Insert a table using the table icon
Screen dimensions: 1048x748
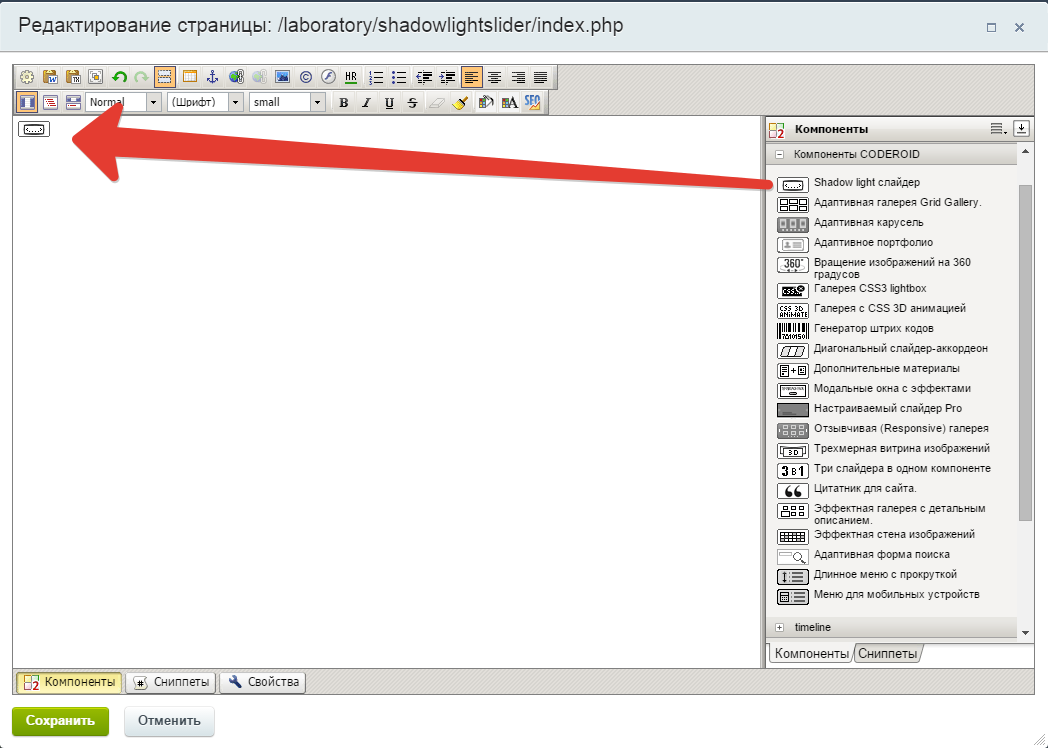pos(189,77)
